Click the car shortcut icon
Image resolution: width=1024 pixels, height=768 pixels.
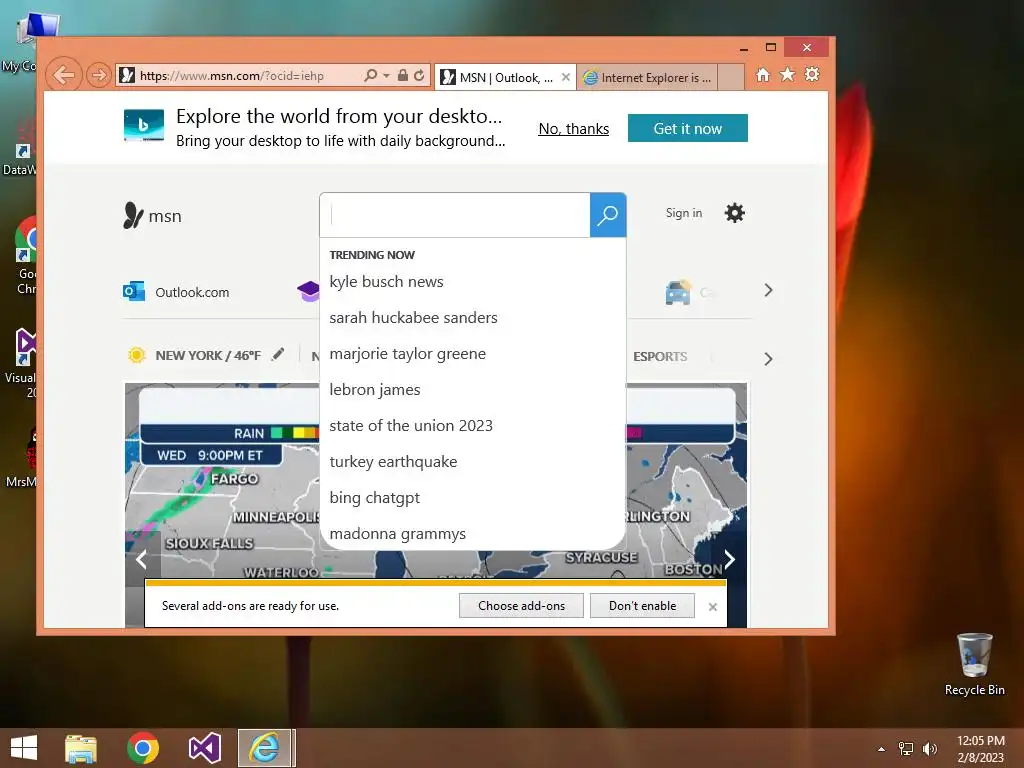[x=679, y=293]
